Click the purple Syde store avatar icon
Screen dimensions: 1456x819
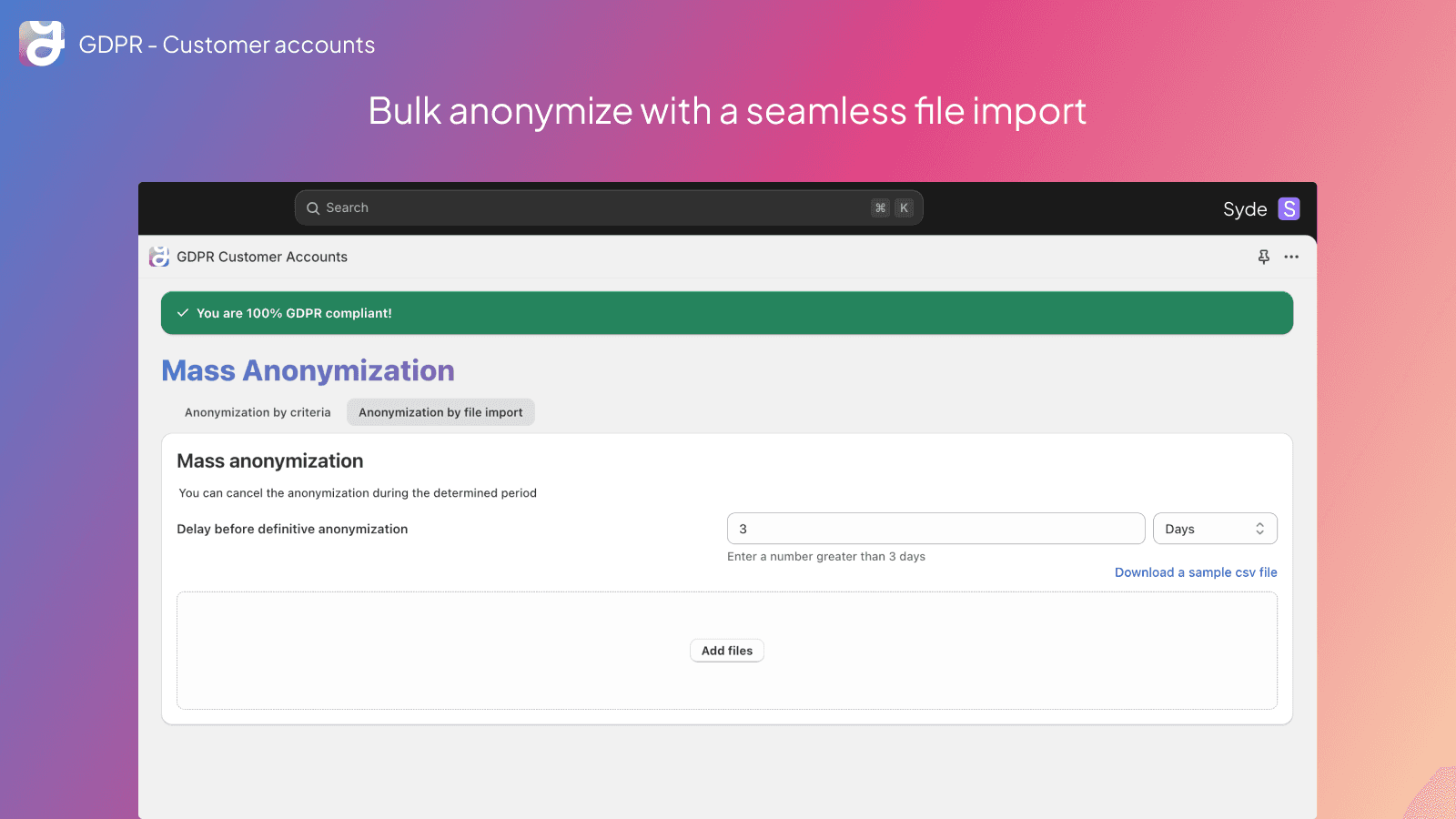1289,209
